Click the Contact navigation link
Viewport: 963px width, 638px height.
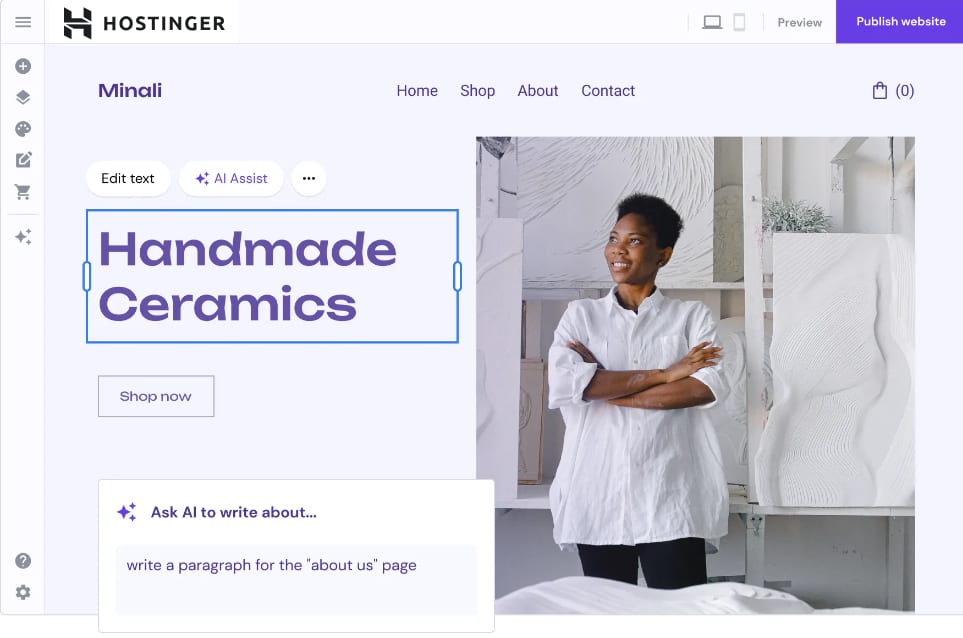click(608, 91)
